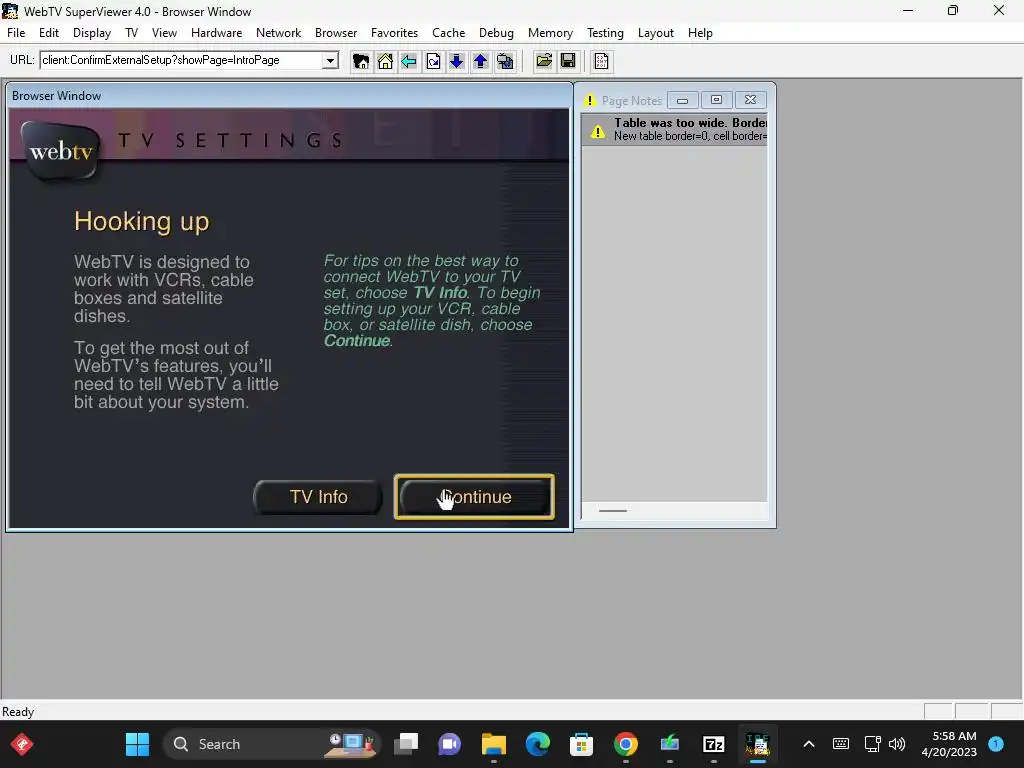Screen dimensions: 1024x768
Task: Click the 'Hooking up' heading
Action: click(x=142, y=221)
